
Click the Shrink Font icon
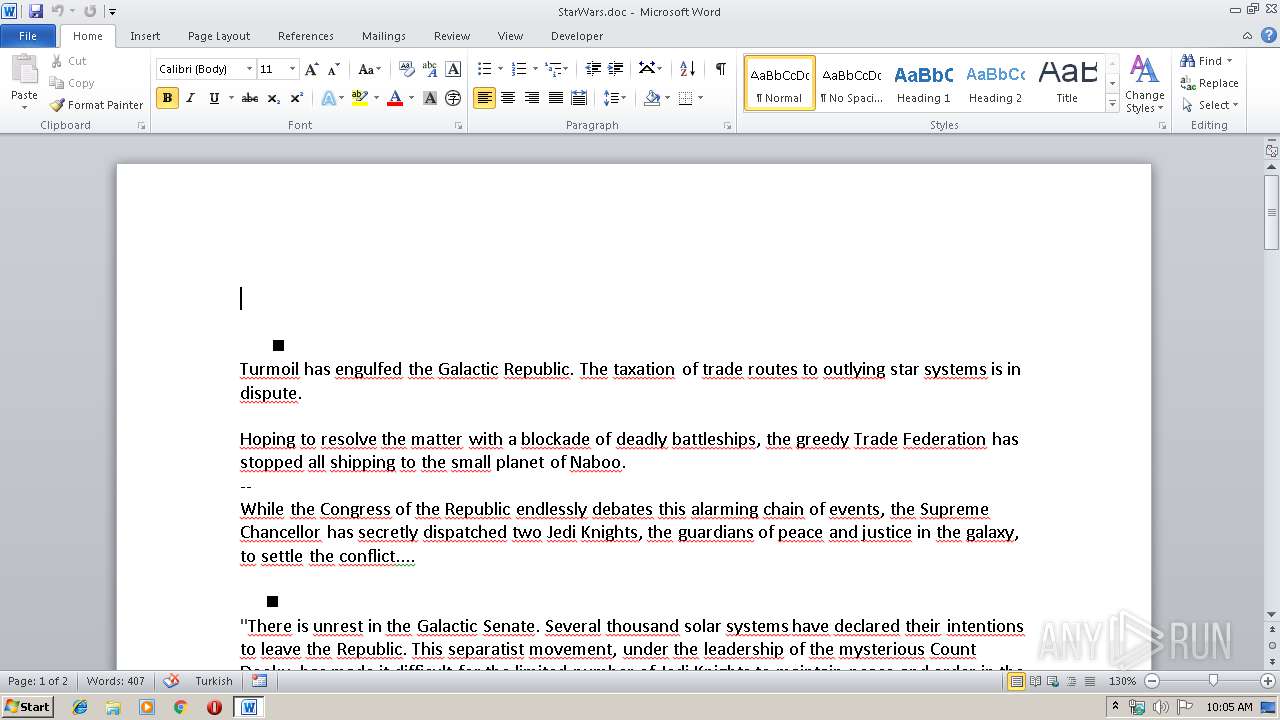click(x=334, y=69)
